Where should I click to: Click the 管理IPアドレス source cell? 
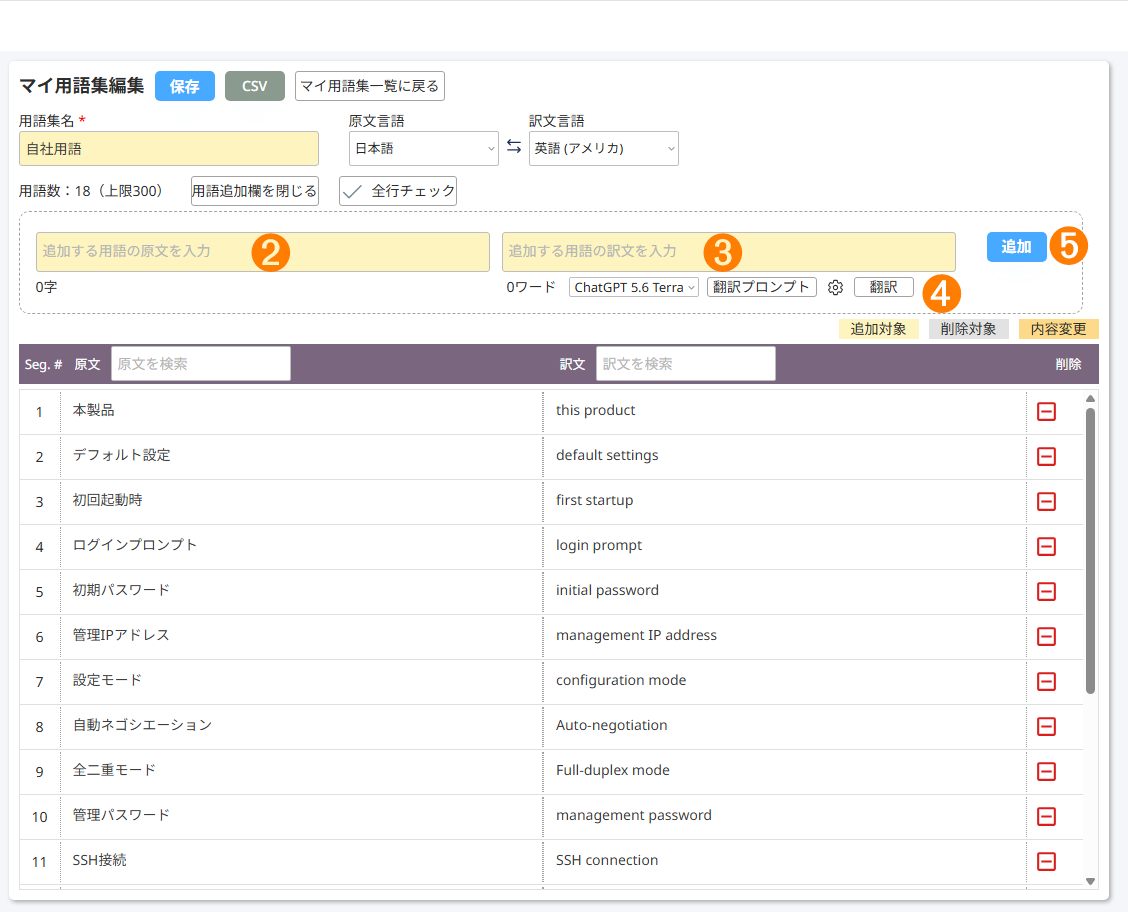pyautogui.click(x=302, y=636)
